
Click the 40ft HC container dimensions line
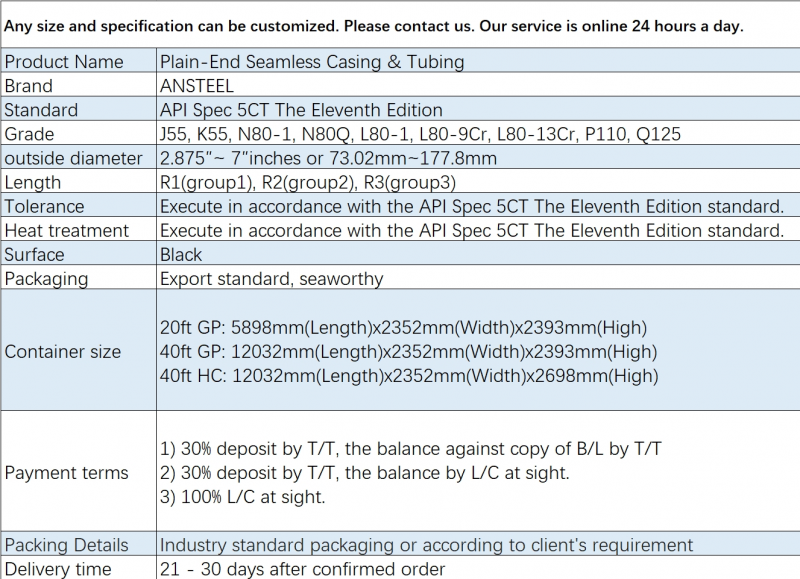click(x=409, y=376)
